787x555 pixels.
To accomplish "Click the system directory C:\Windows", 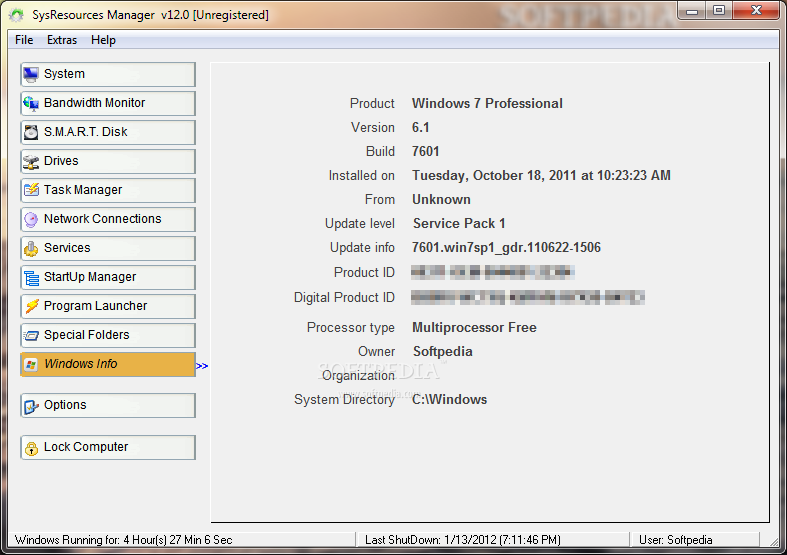I will point(449,399).
